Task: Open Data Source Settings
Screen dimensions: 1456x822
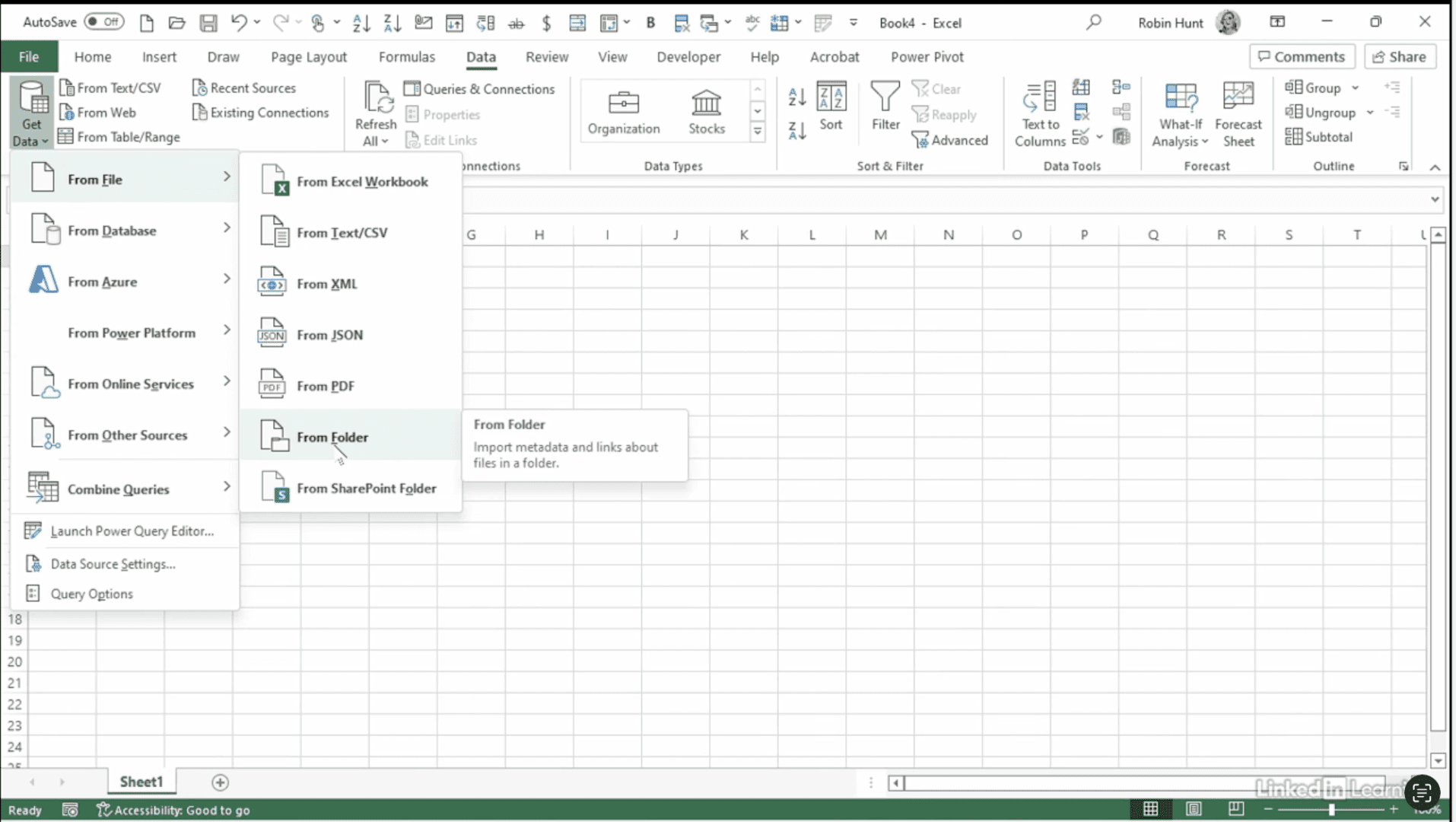Action: (126, 564)
